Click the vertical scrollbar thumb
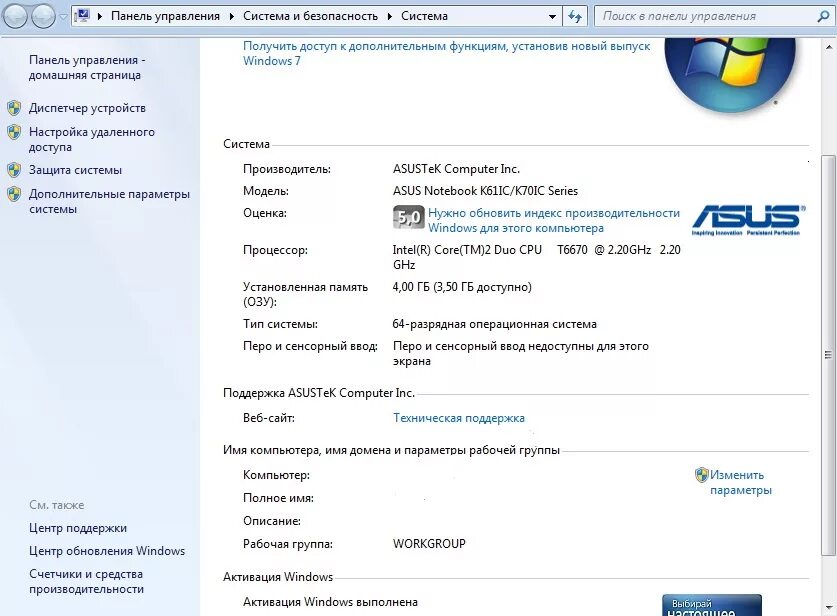Viewport: 837px width, 616px height. (x=828, y=355)
